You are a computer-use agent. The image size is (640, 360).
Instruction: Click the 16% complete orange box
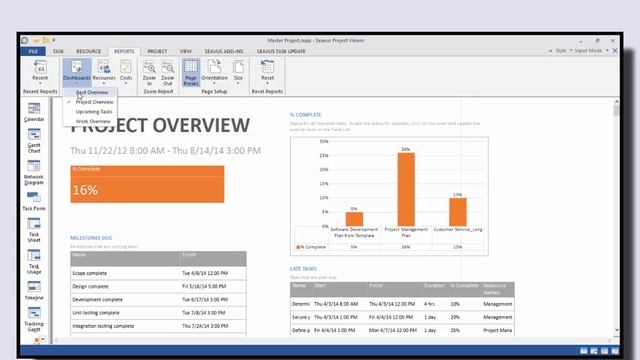pyautogui.click(x=147, y=184)
